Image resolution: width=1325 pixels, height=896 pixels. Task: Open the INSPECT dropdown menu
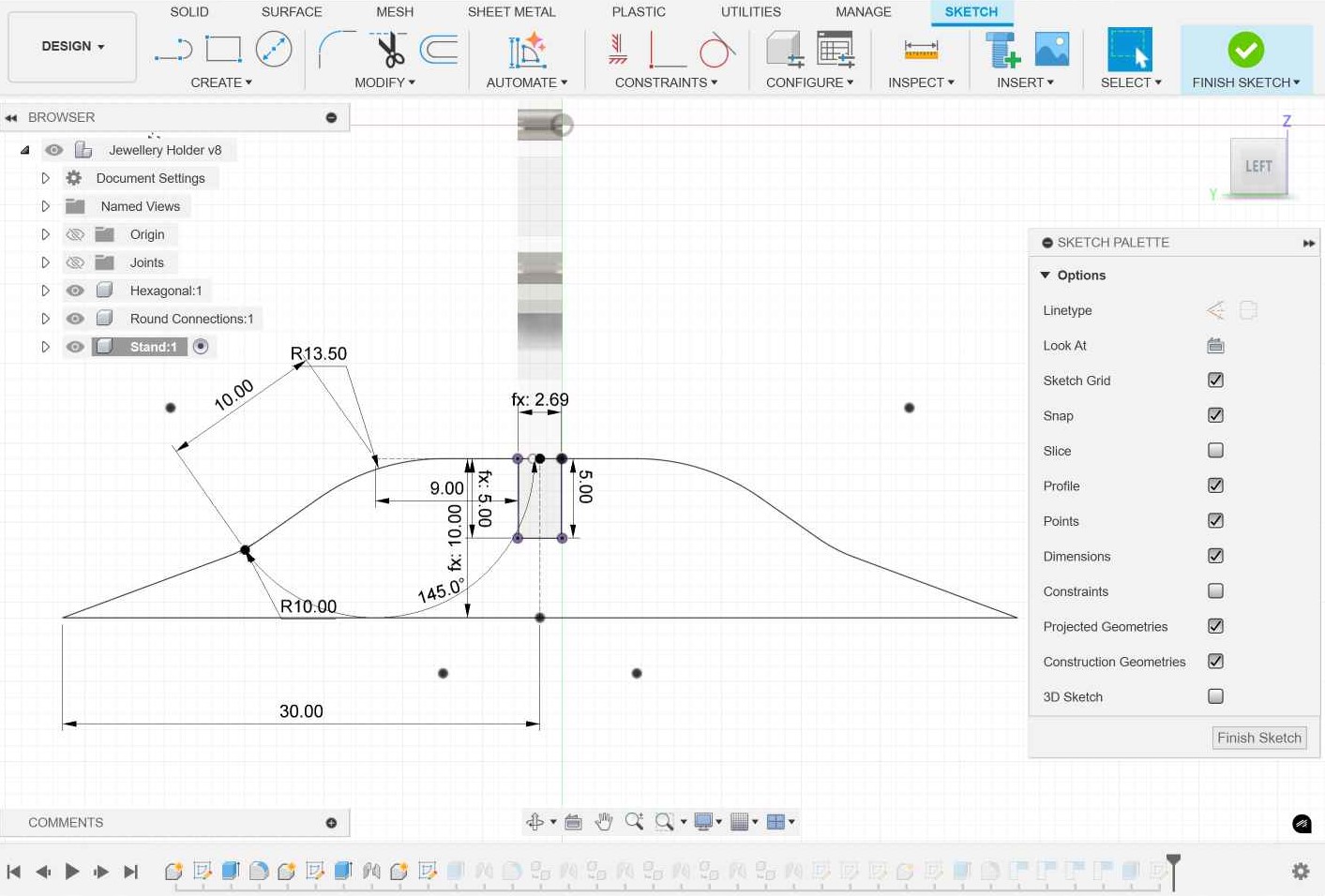(921, 82)
